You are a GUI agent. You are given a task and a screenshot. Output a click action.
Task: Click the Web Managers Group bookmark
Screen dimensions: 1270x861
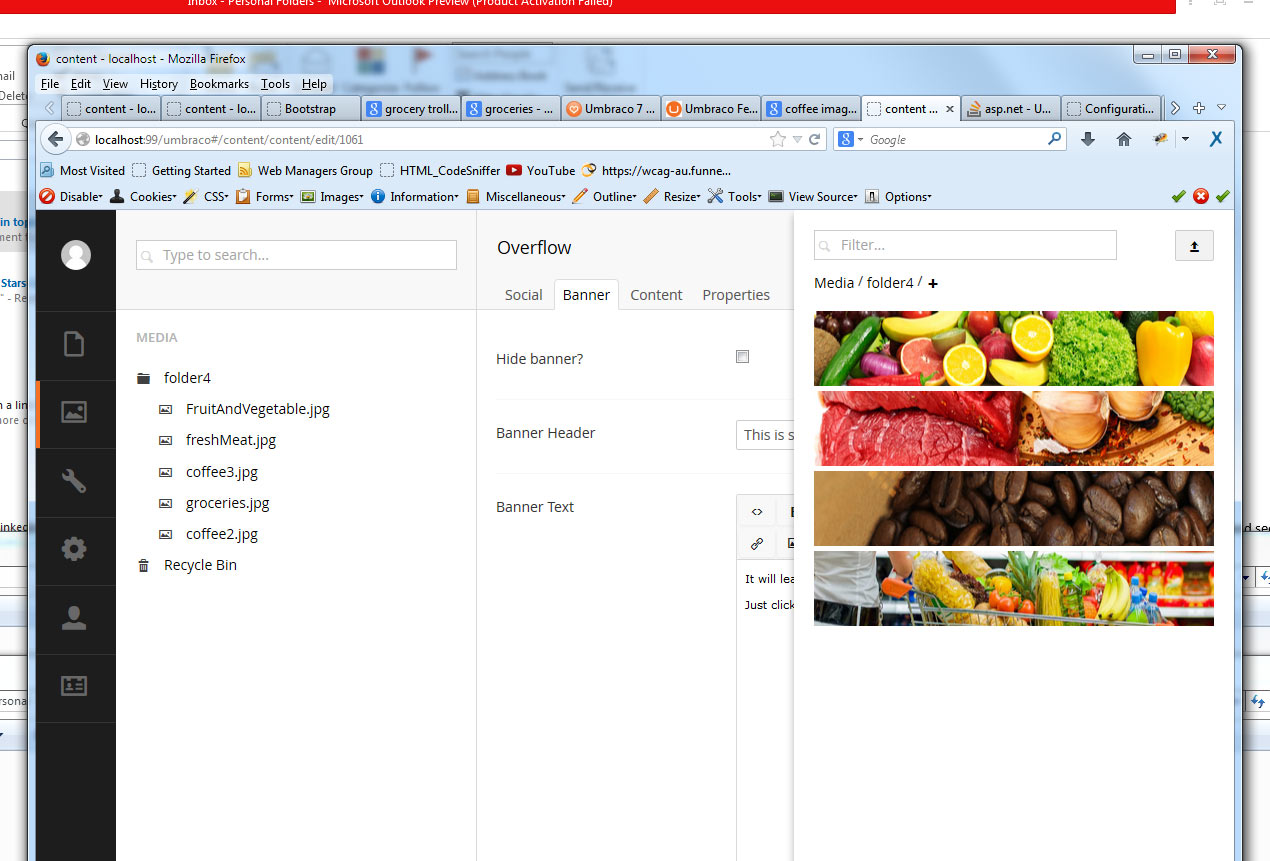pos(305,170)
